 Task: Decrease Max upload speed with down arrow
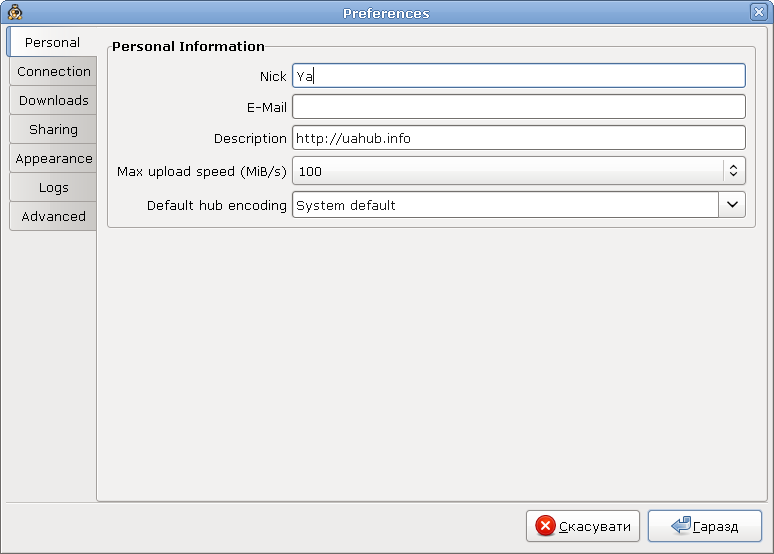[734, 176]
